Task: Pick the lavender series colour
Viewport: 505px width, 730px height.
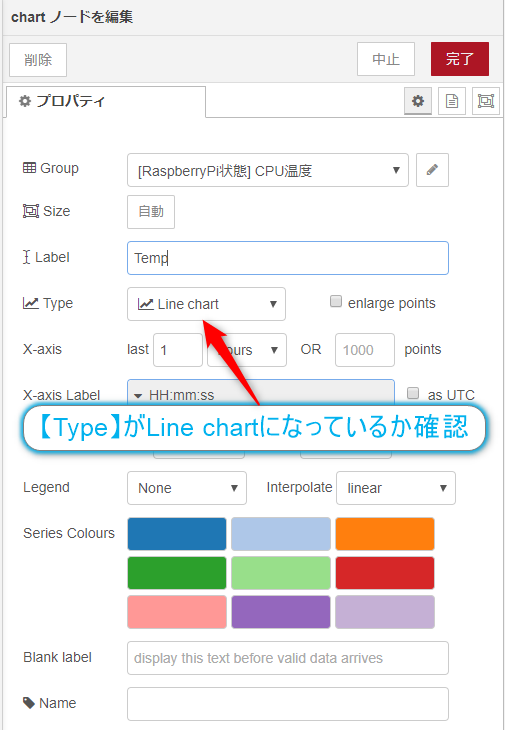Action: click(384, 612)
